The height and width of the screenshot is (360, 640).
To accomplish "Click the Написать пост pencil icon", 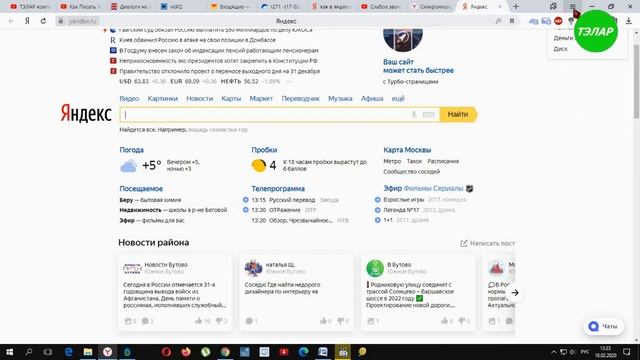I will point(464,243).
